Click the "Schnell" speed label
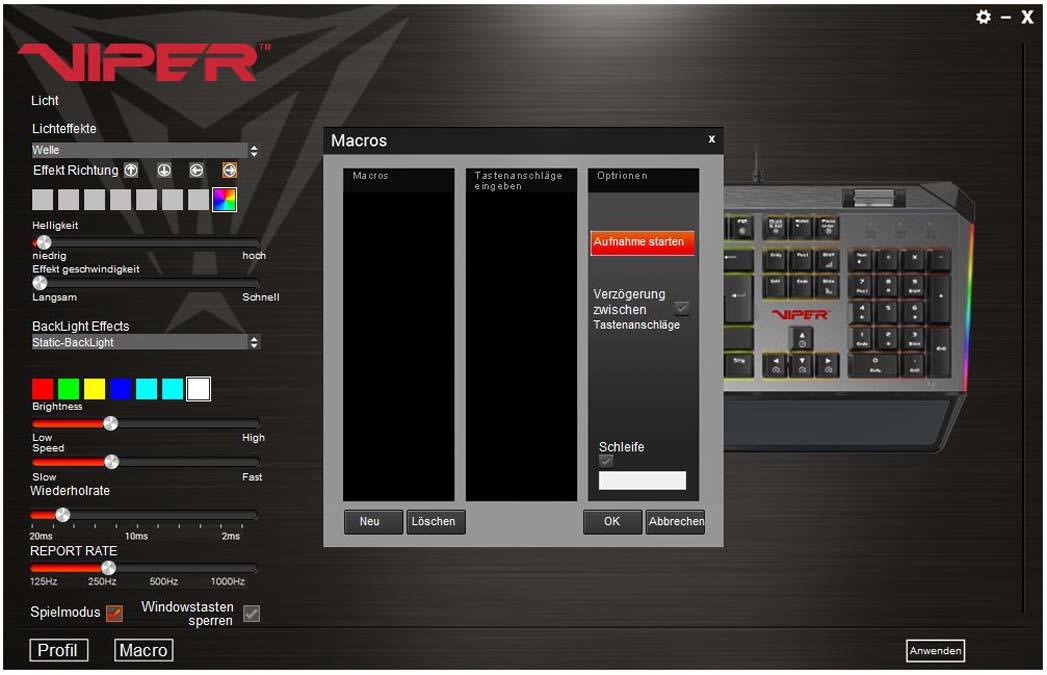 pyautogui.click(x=260, y=298)
